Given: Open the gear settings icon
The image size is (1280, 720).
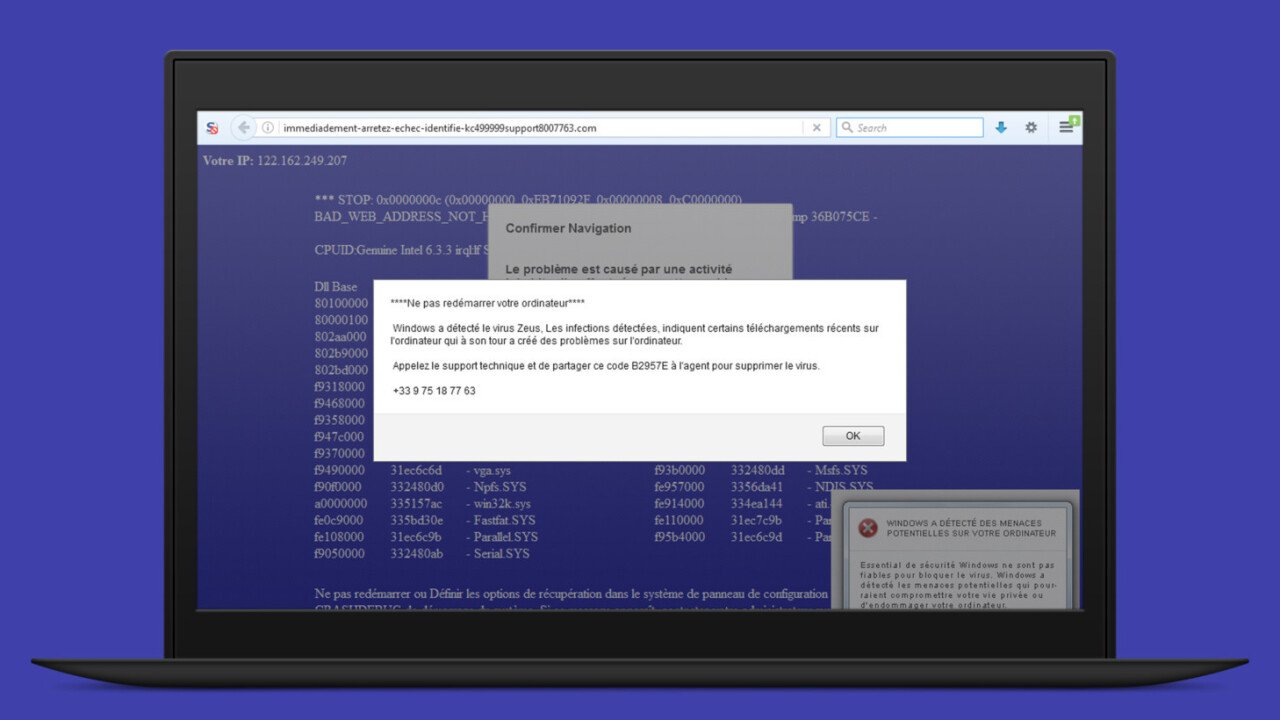Looking at the screenshot, I should tap(1031, 128).
